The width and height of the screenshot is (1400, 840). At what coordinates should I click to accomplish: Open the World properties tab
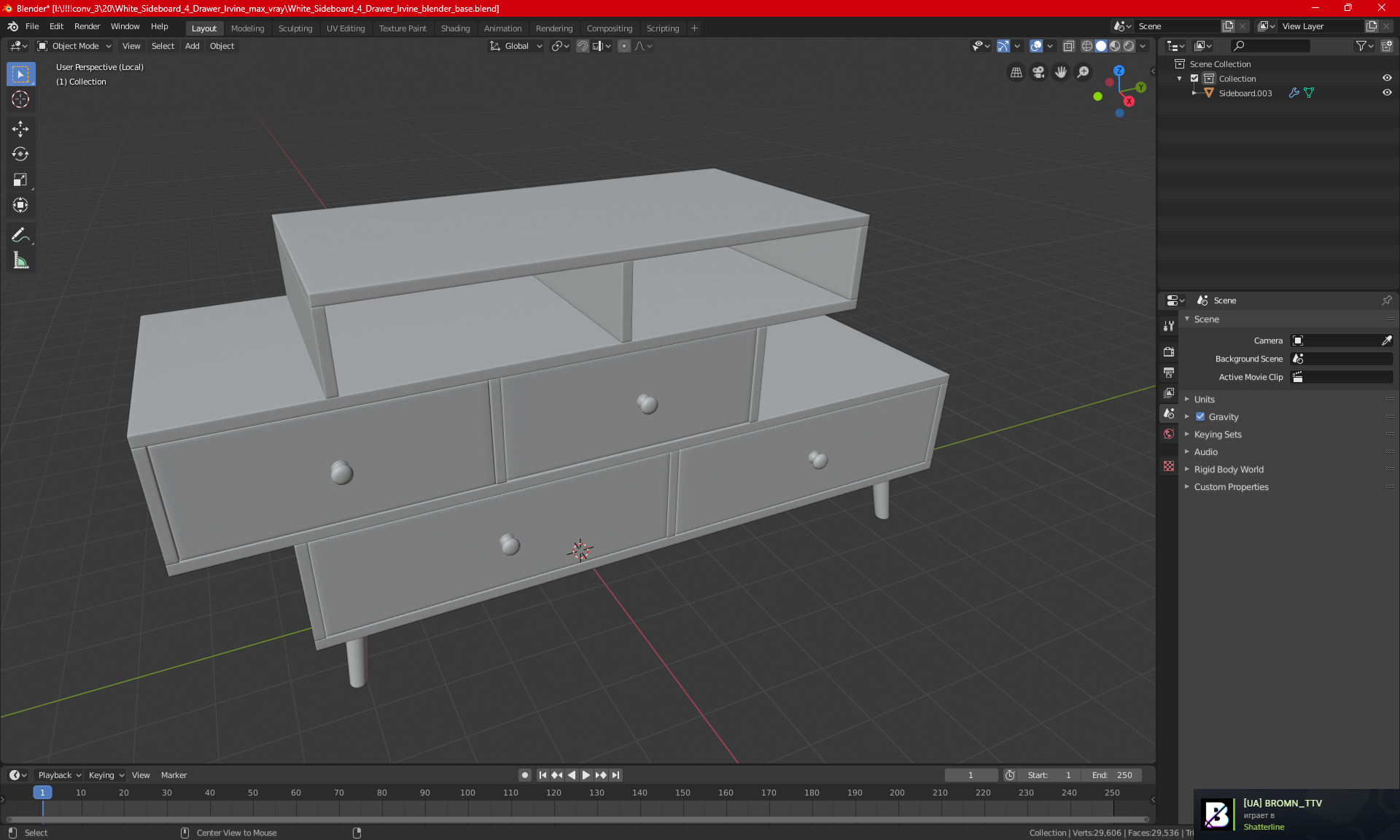click(x=1169, y=434)
